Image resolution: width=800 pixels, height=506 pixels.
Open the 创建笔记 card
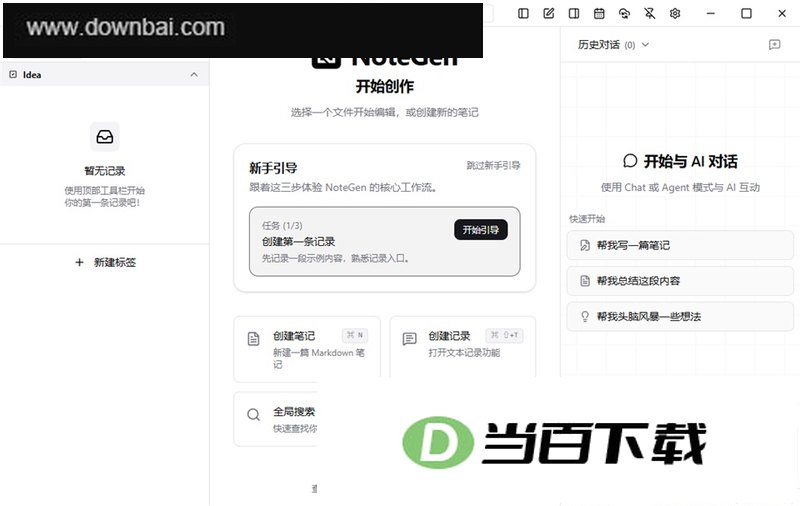tap(307, 349)
